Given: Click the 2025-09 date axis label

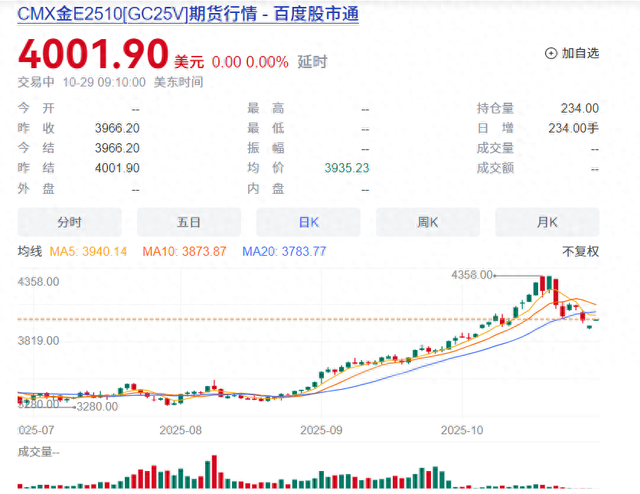Looking at the screenshot, I should coord(321,430).
